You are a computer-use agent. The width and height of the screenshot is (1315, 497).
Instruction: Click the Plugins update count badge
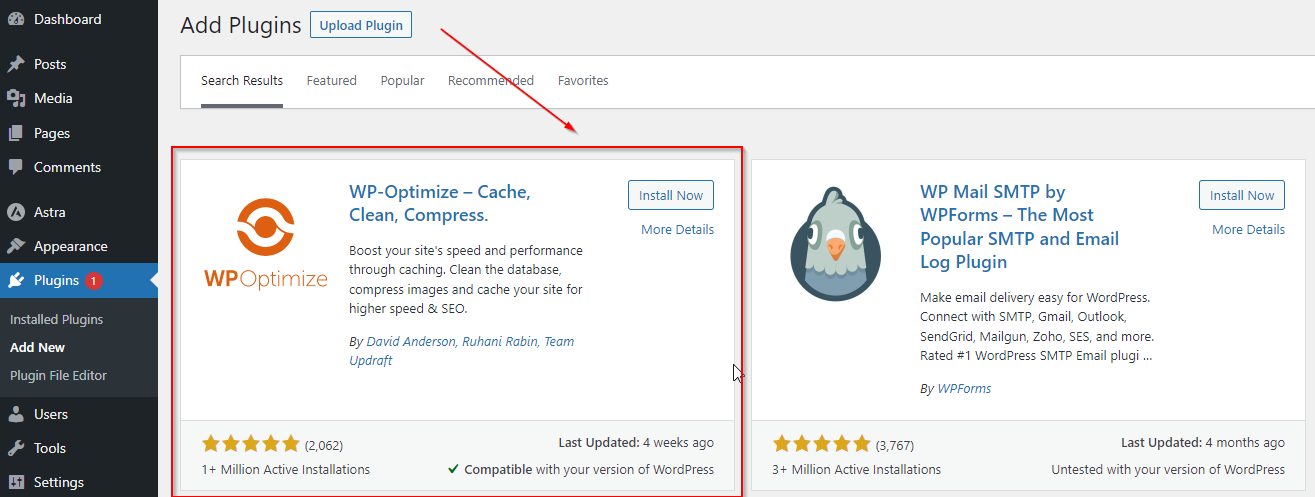93,281
